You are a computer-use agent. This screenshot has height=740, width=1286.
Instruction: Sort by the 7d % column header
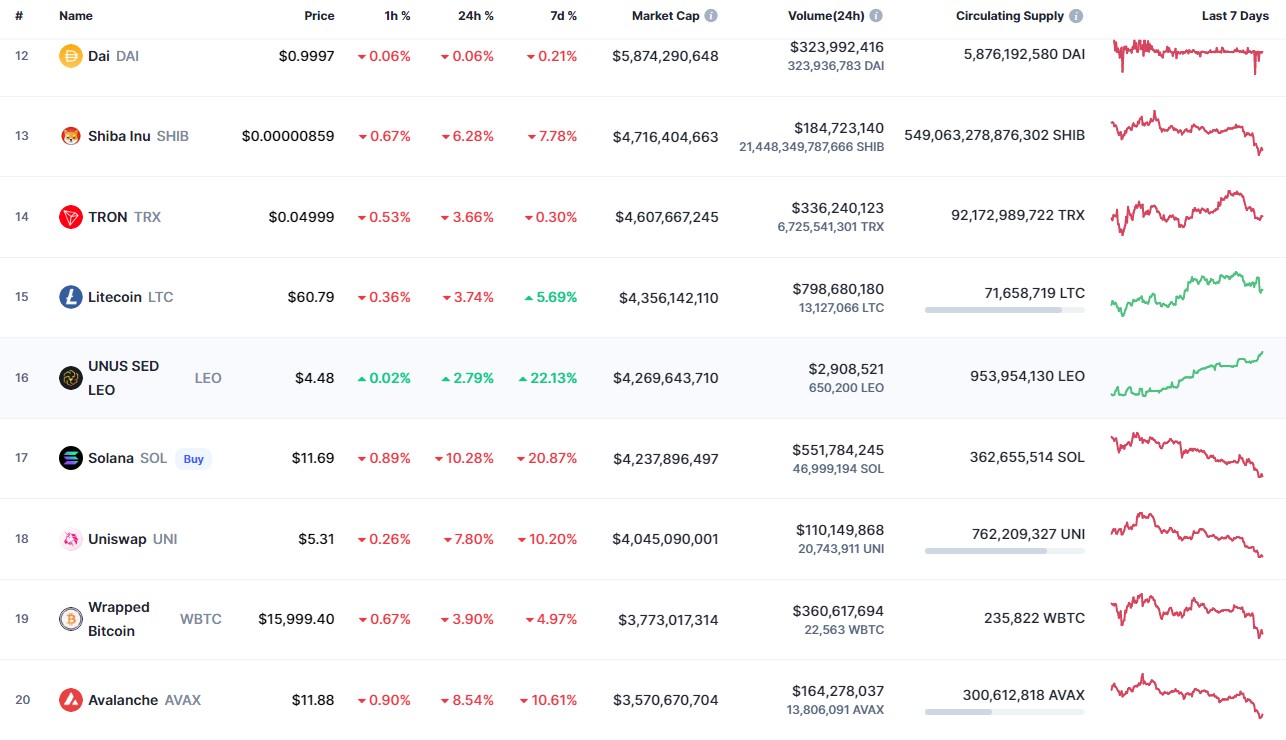coord(564,16)
